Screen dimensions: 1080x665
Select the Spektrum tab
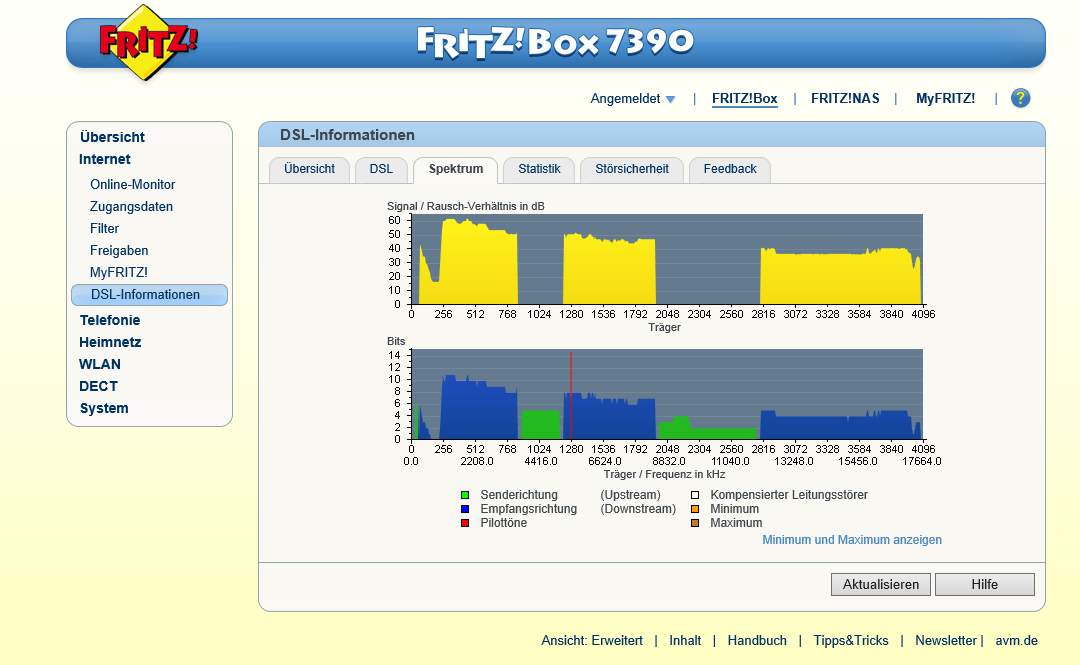(455, 170)
